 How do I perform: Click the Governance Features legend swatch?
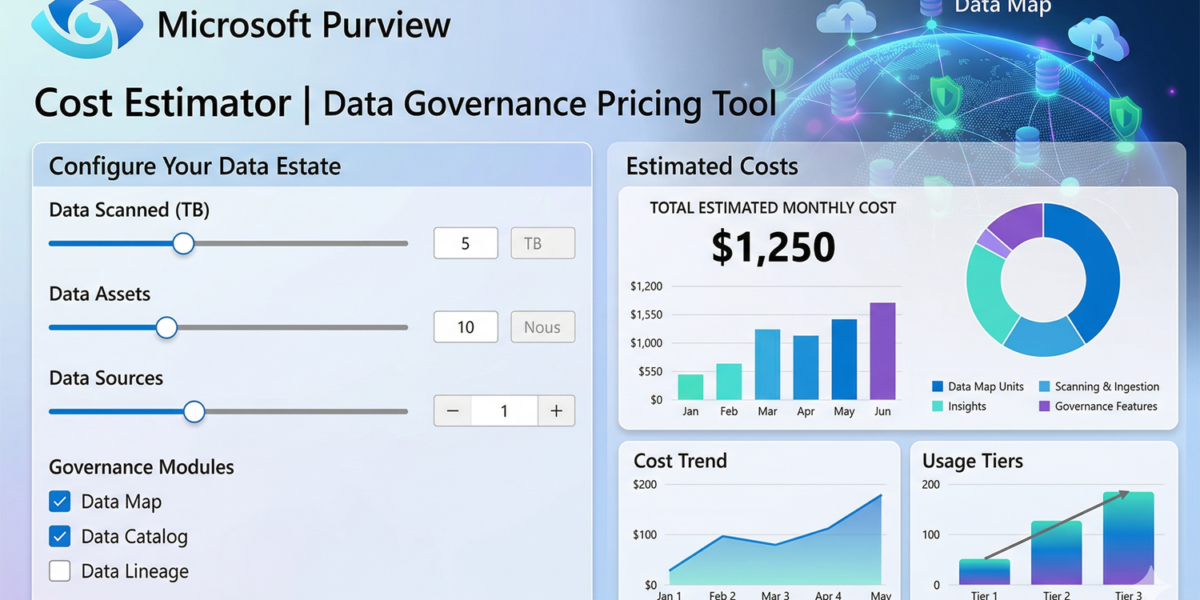coord(1044,406)
